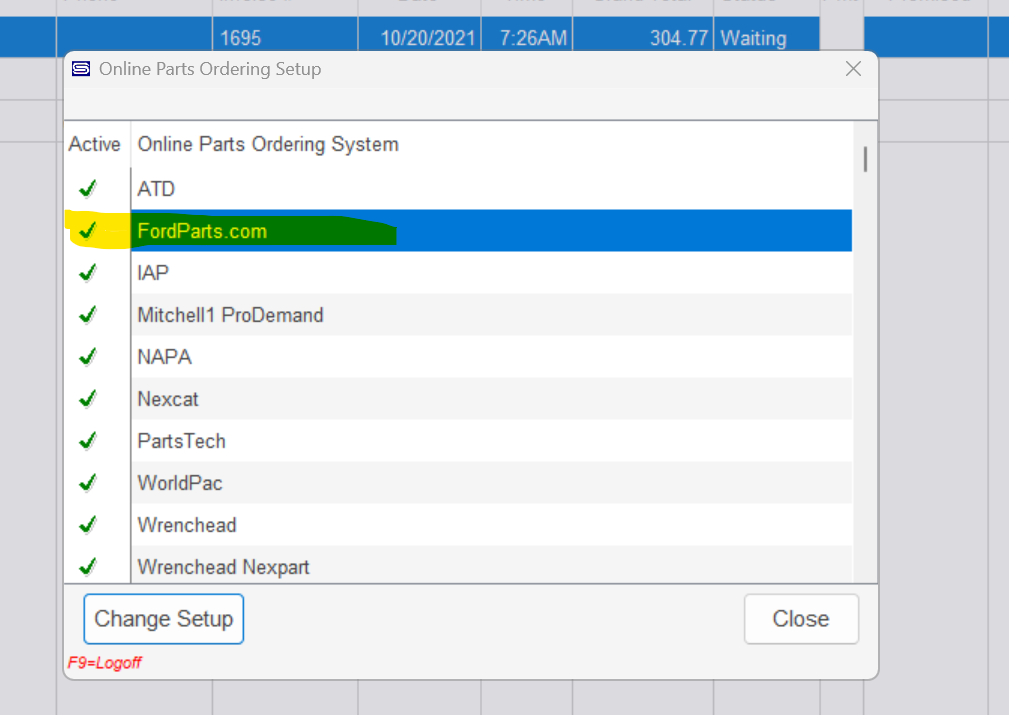This screenshot has height=715, width=1009.
Task: Select the IAP ordering system row
Action: [492, 273]
